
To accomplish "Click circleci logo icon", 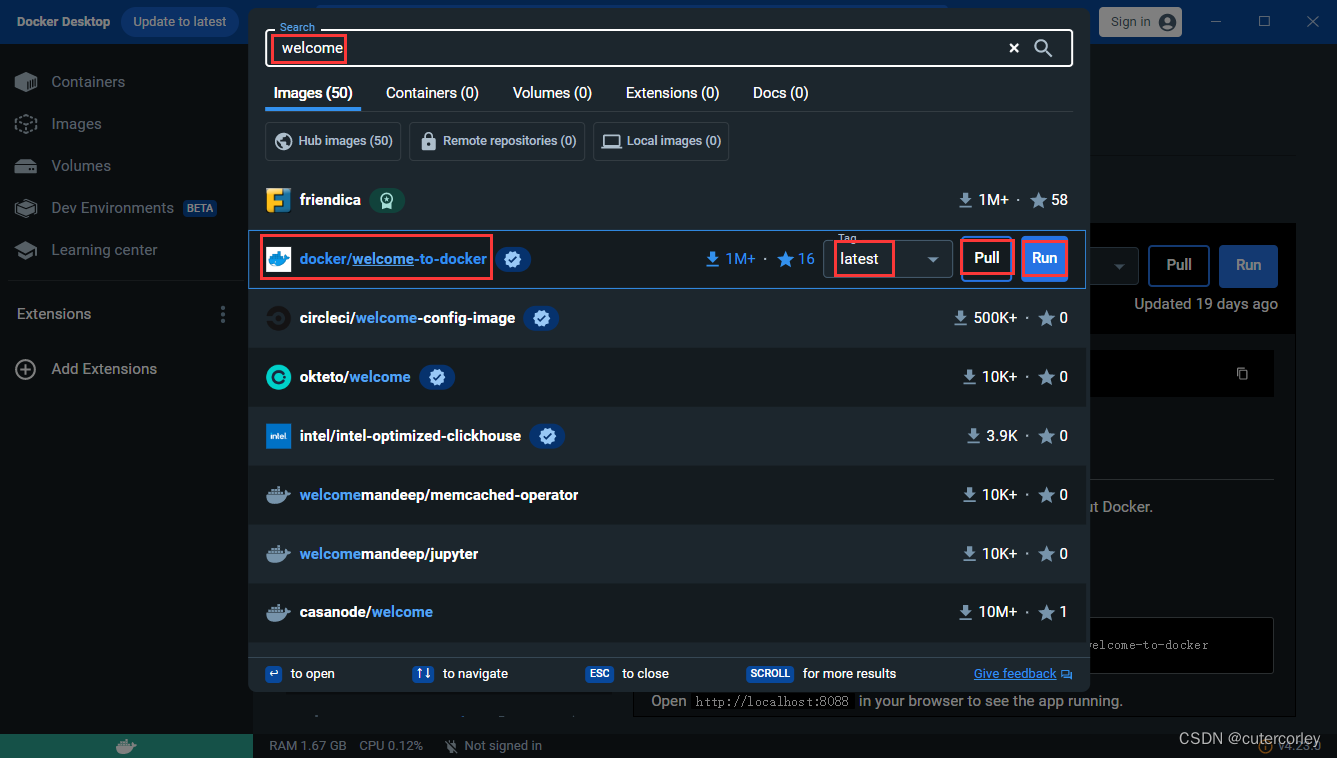I will coord(278,318).
